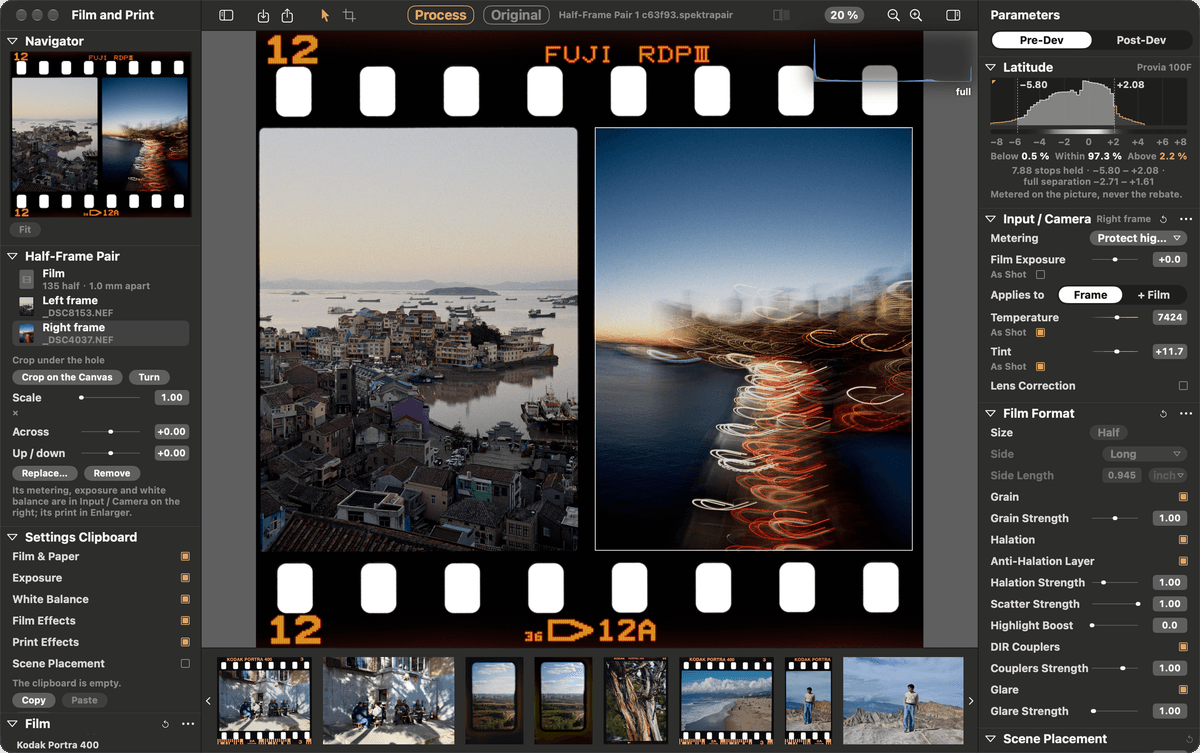Reset the Input / Camera section
The image size is (1200, 753).
(x=1163, y=219)
